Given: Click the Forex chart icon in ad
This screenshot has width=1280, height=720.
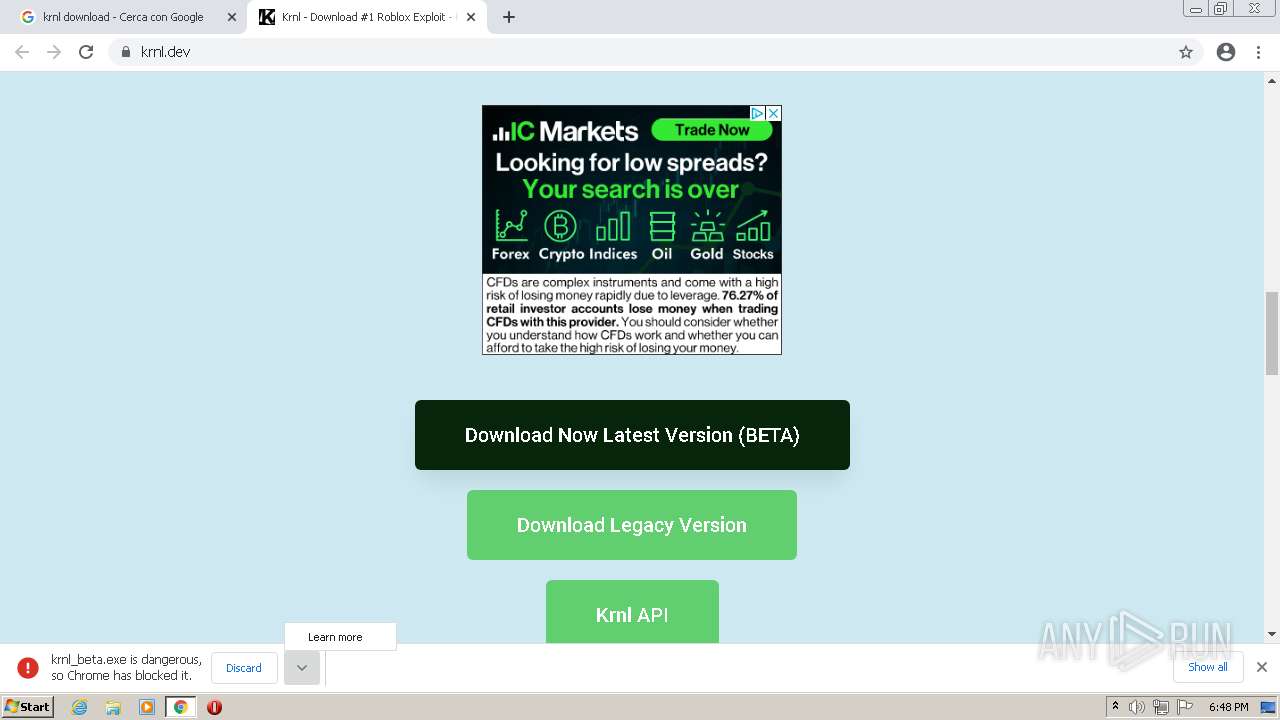Looking at the screenshot, I should click(511, 226).
